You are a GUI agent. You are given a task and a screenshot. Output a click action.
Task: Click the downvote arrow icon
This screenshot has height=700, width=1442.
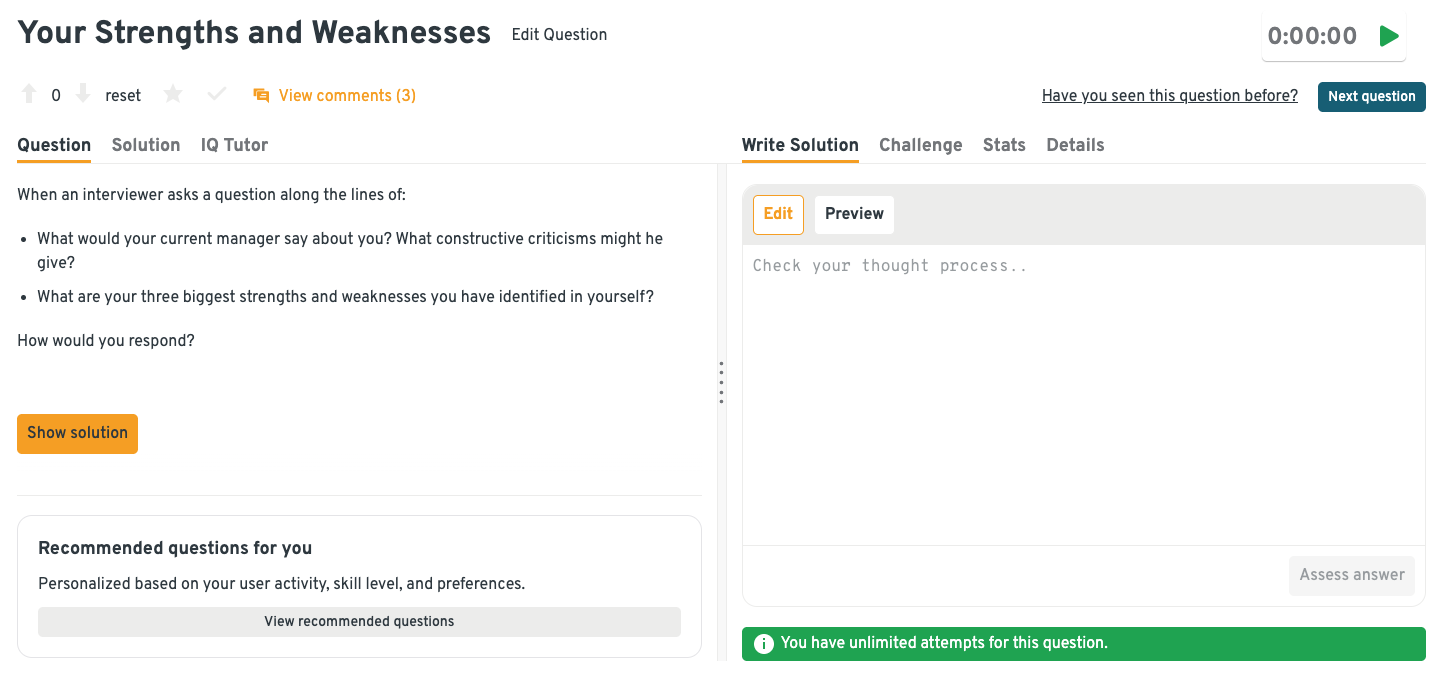click(83, 95)
